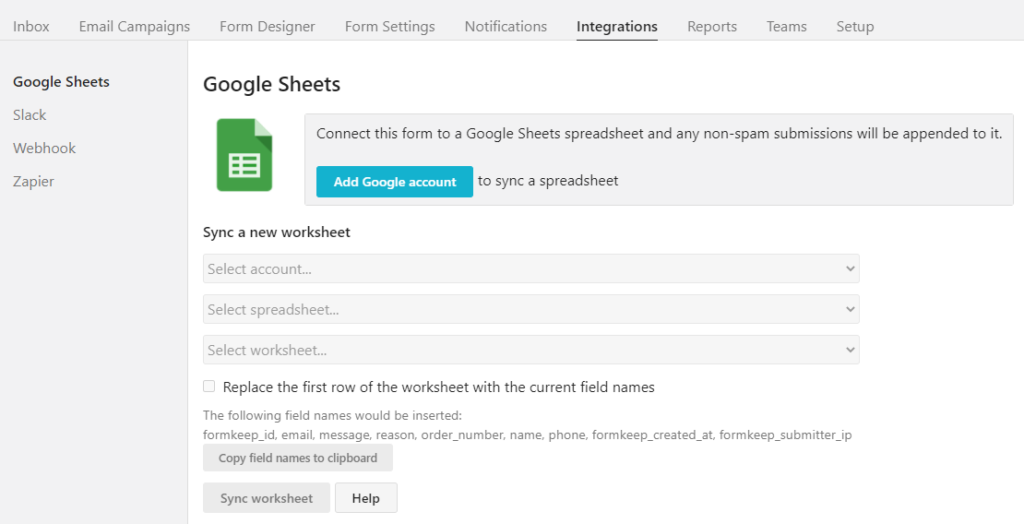Image resolution: width=1024 pixels, height=524 pixels.
Task: Go to the Setup tab
Action: tap(855, 26)
